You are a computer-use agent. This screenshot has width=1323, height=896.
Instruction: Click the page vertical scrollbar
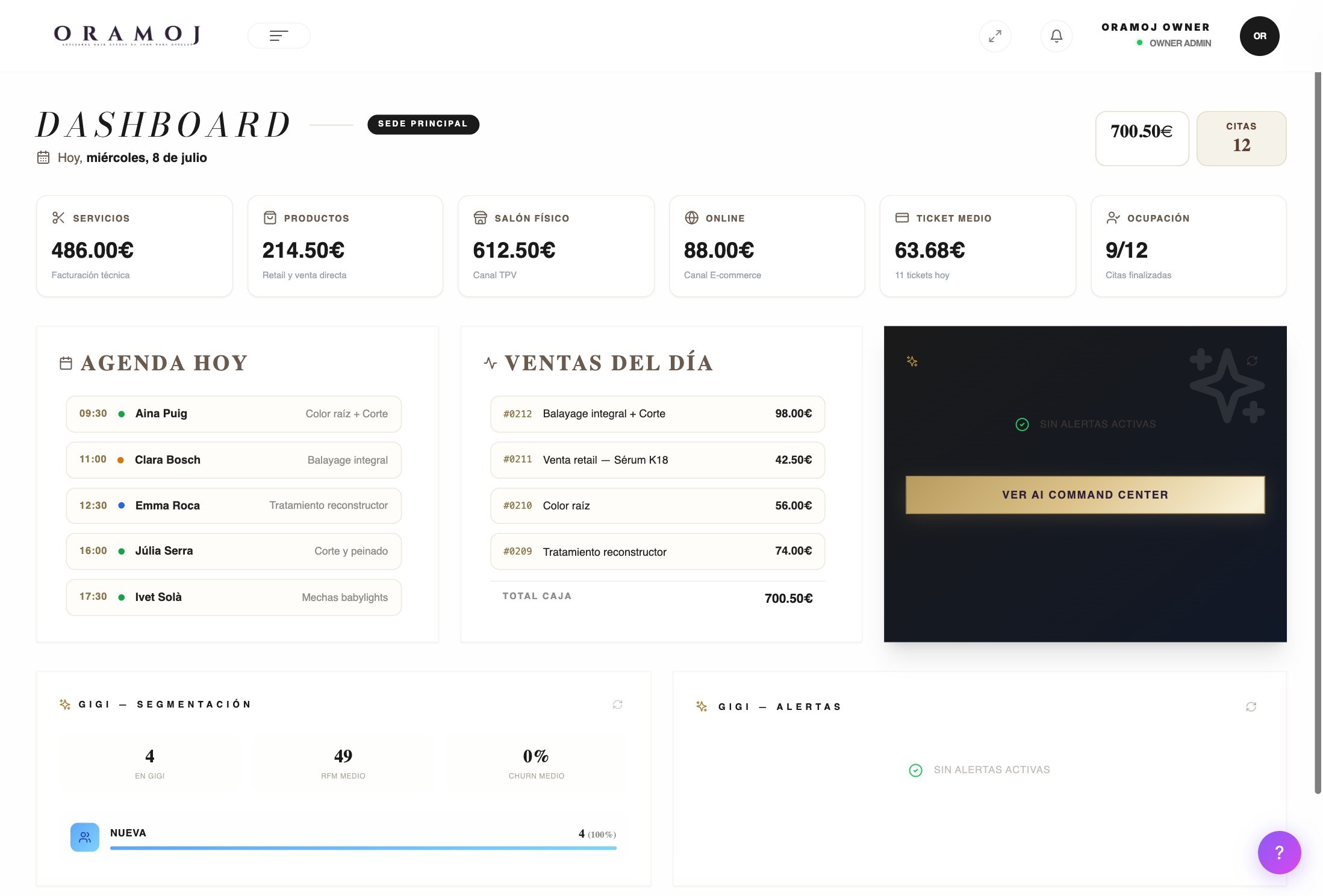click(x=1318, y=432)
